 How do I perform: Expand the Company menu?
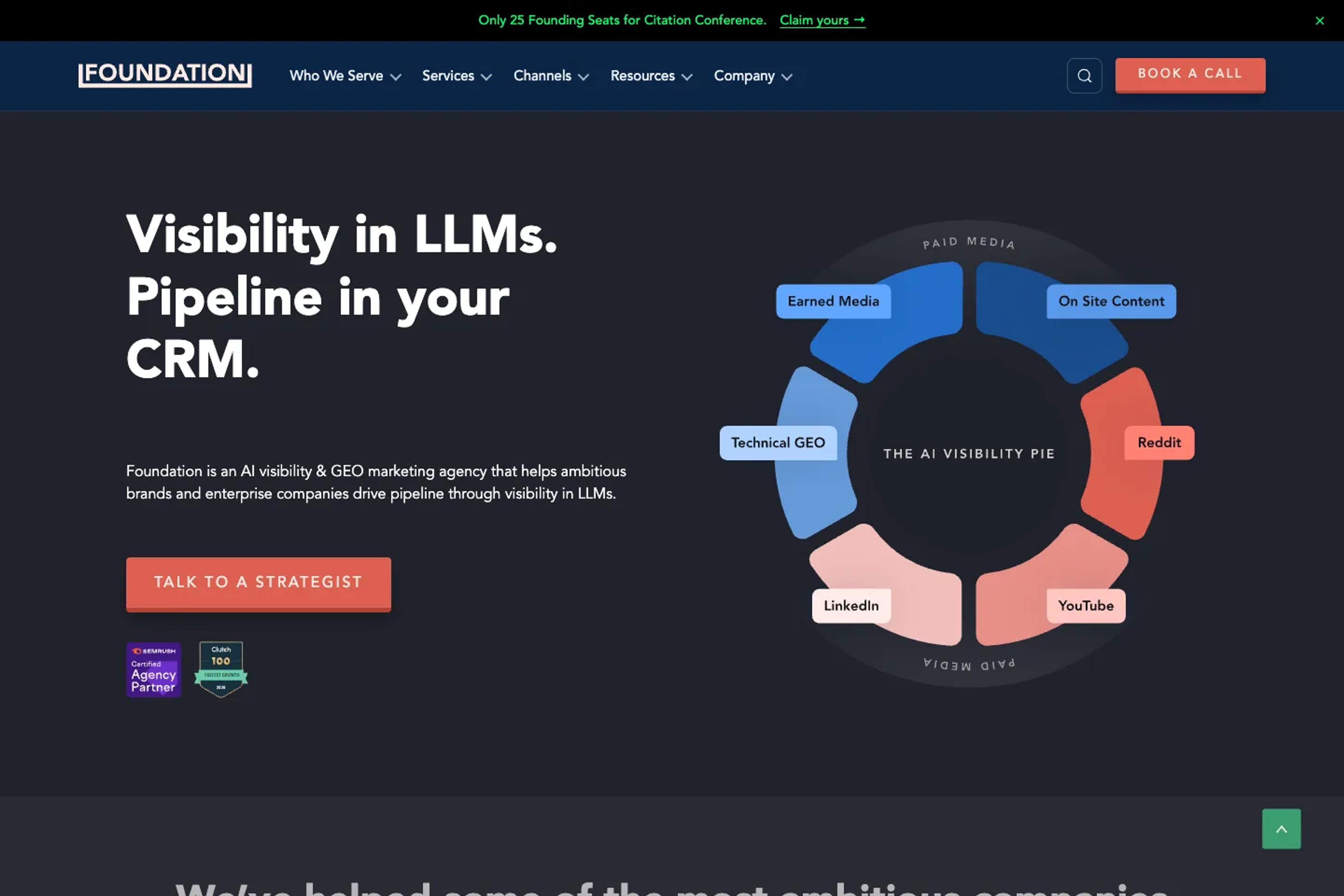tap(752, 76)
